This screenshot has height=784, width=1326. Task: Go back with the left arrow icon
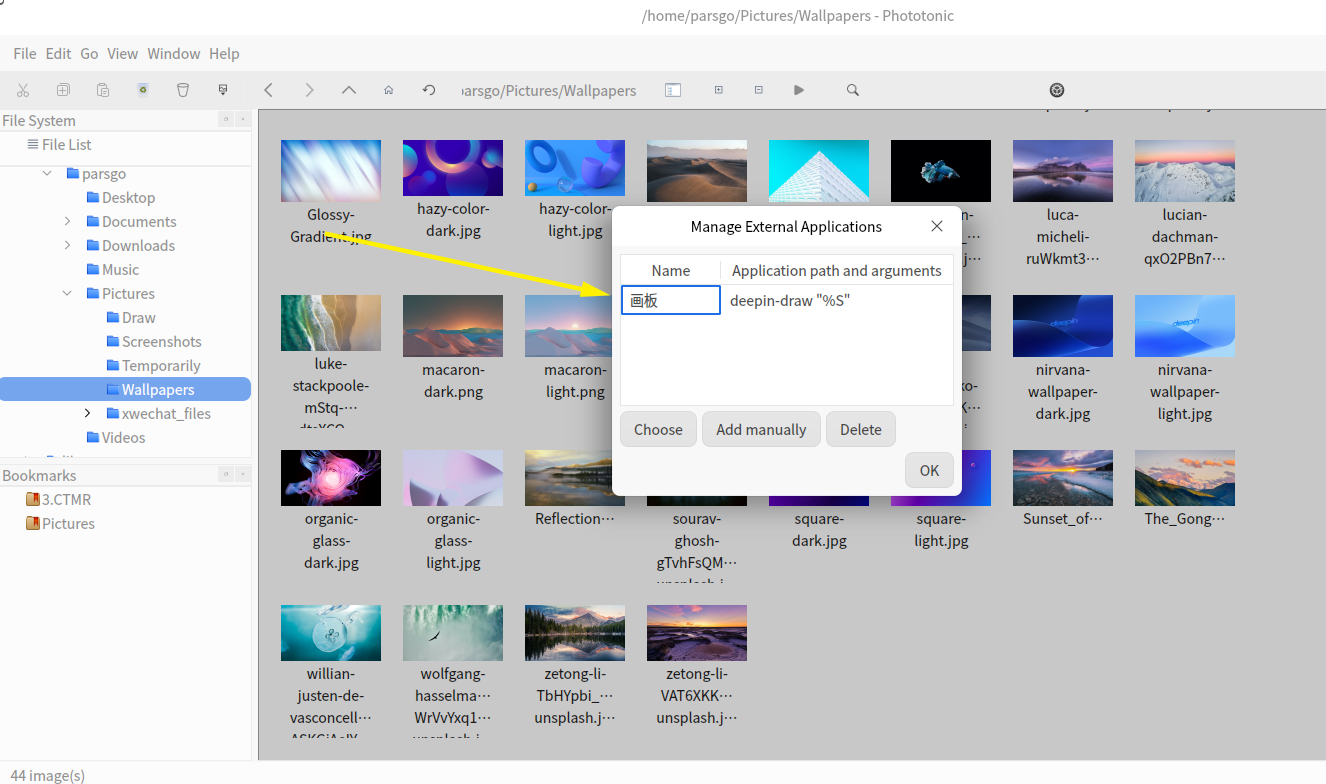pos(268,90)
